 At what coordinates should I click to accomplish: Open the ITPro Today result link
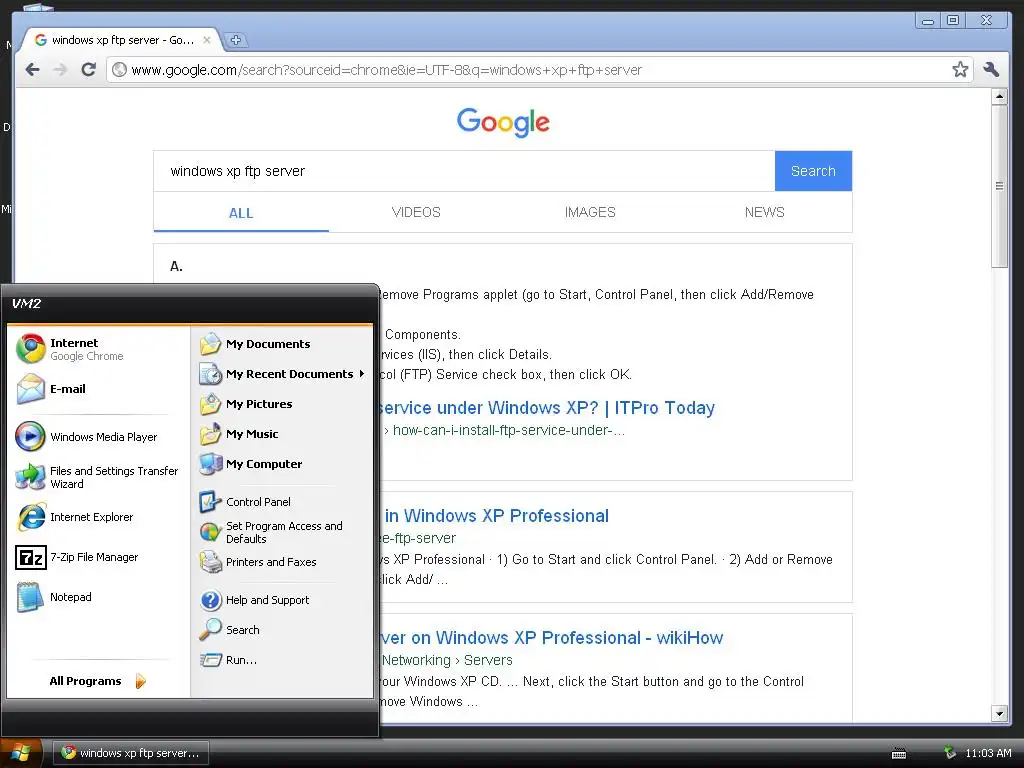click(x=547, y=408)
